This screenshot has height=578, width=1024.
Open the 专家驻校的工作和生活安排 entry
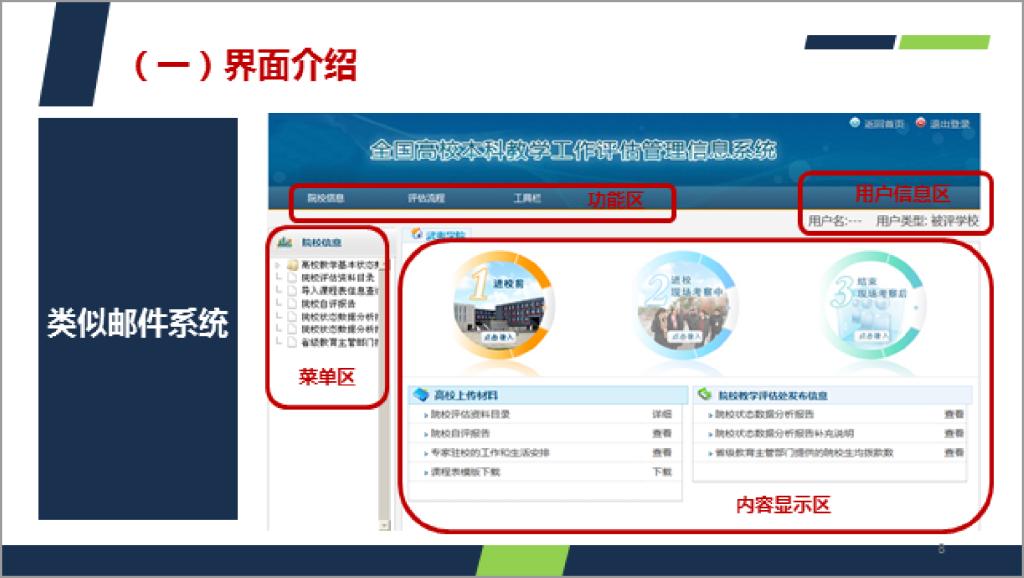(490, 452)
